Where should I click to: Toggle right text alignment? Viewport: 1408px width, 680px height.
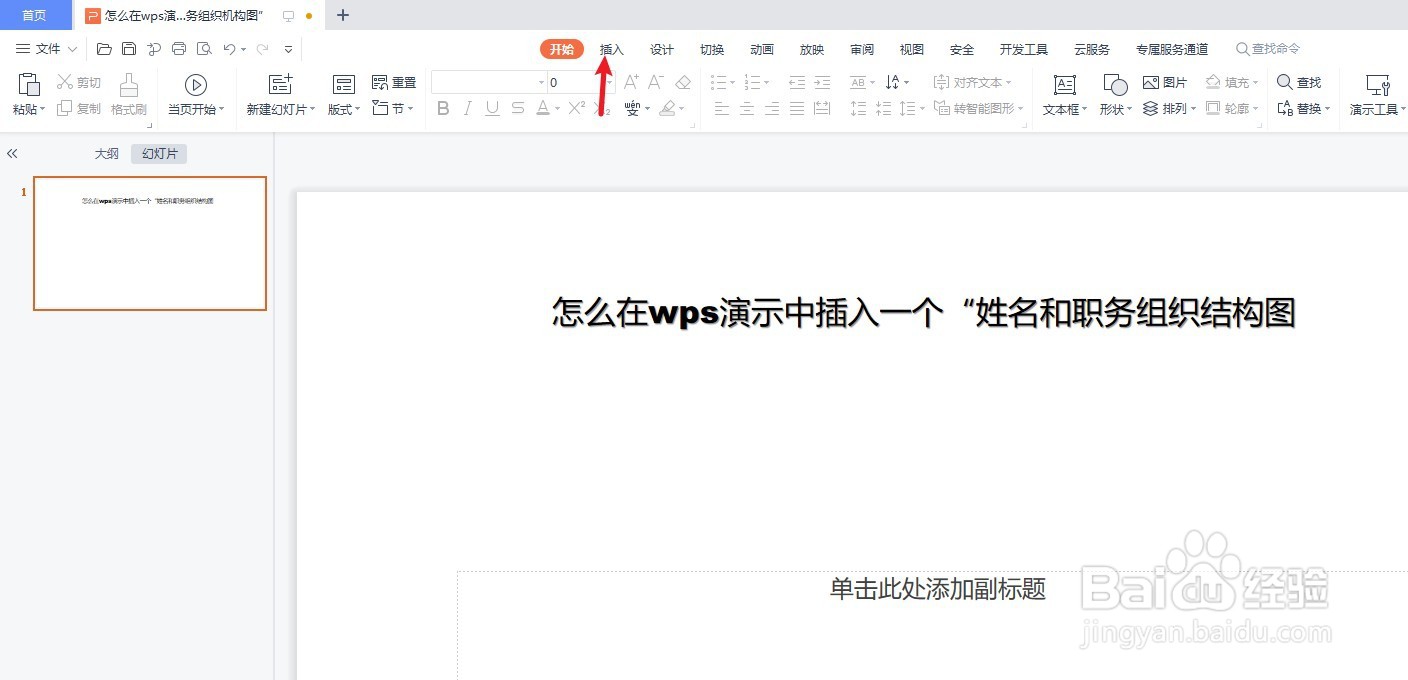point(772,108)
